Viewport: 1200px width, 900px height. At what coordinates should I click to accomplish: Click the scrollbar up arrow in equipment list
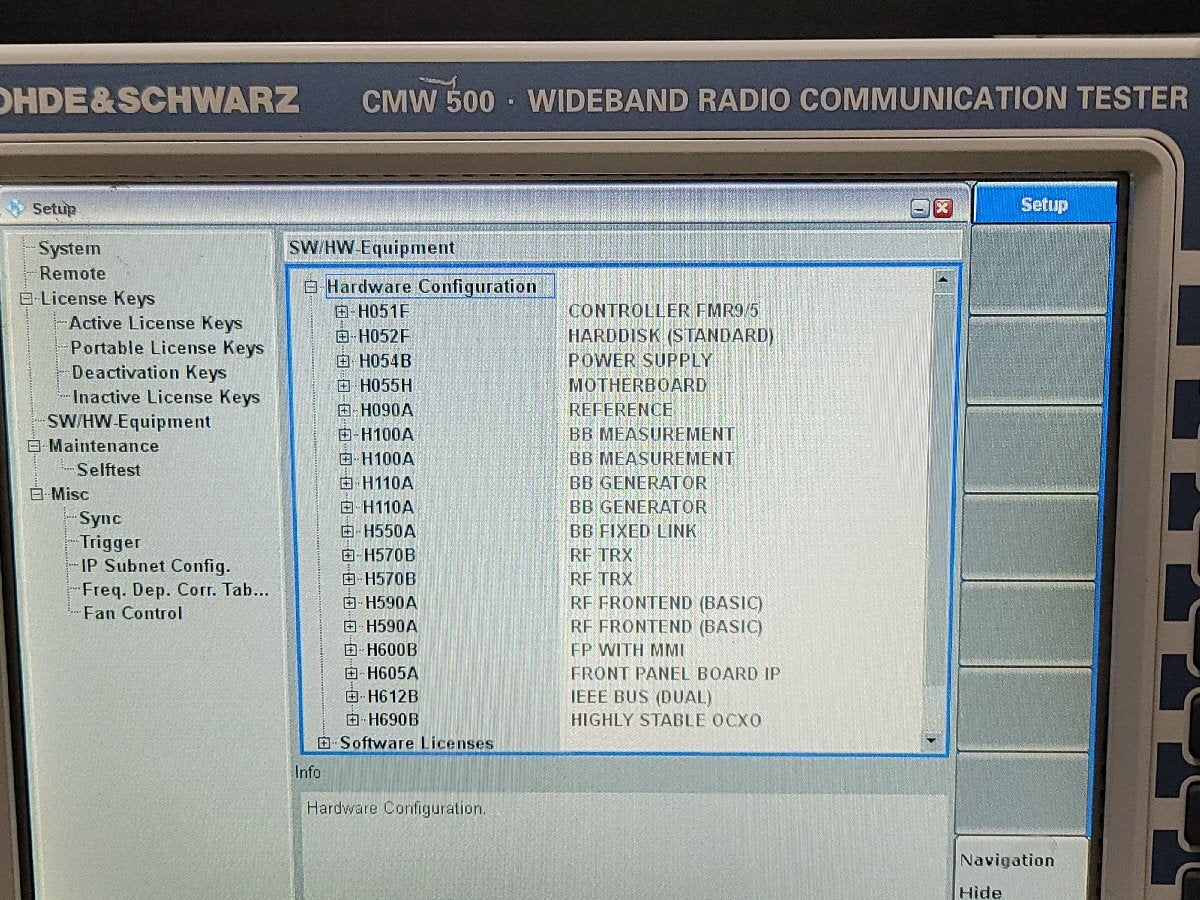[x=941, y=280]
